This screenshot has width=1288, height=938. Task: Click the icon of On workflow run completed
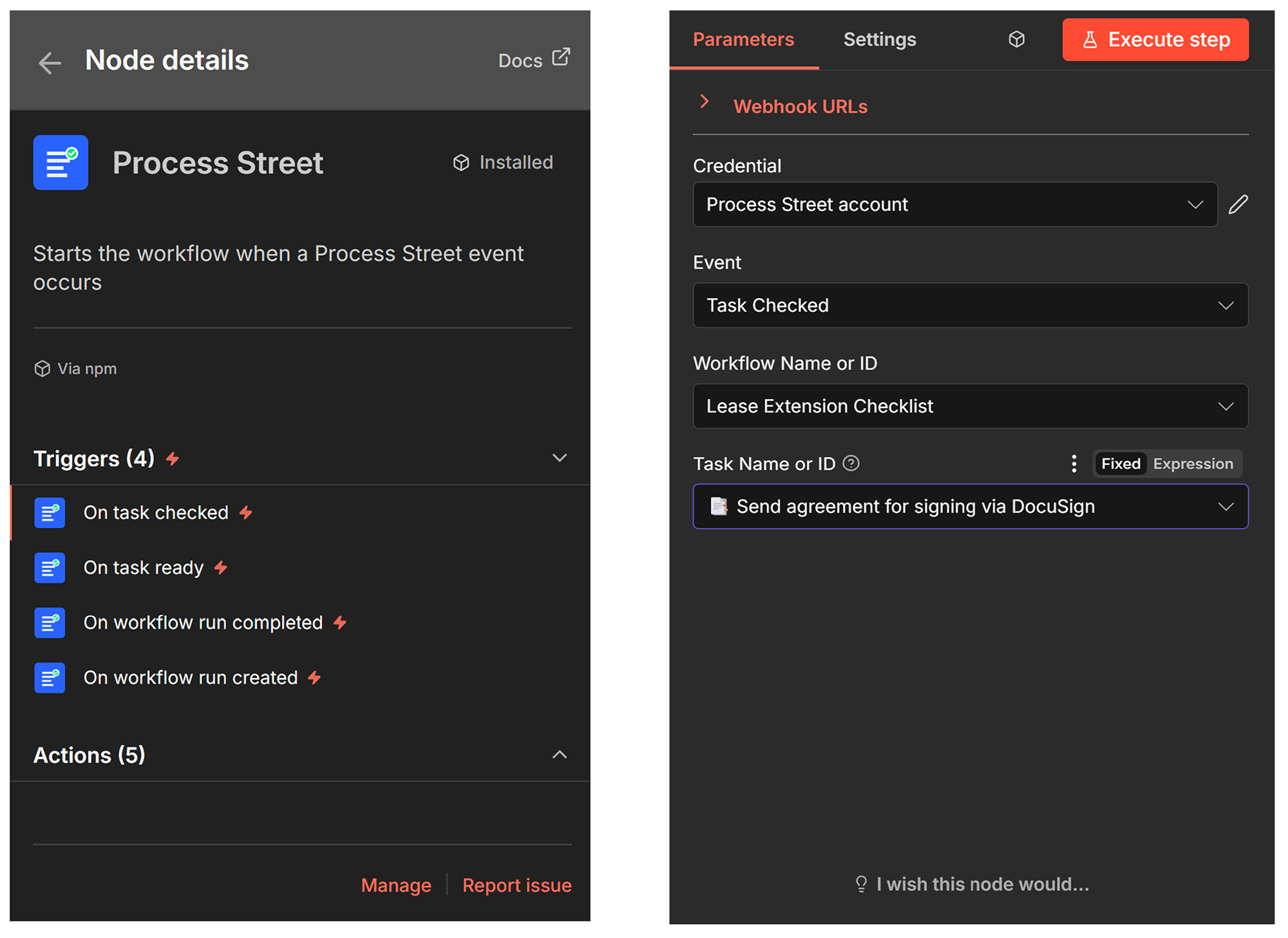[x=50, y=623]
